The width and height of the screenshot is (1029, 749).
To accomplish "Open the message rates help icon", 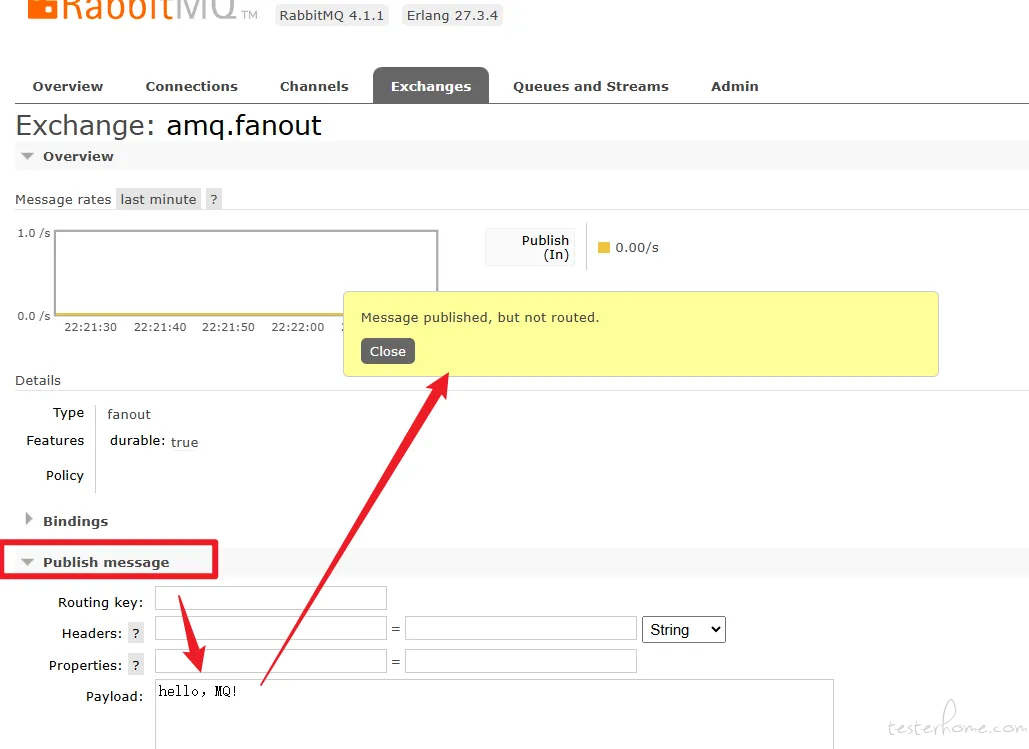I will coord(213,199).
